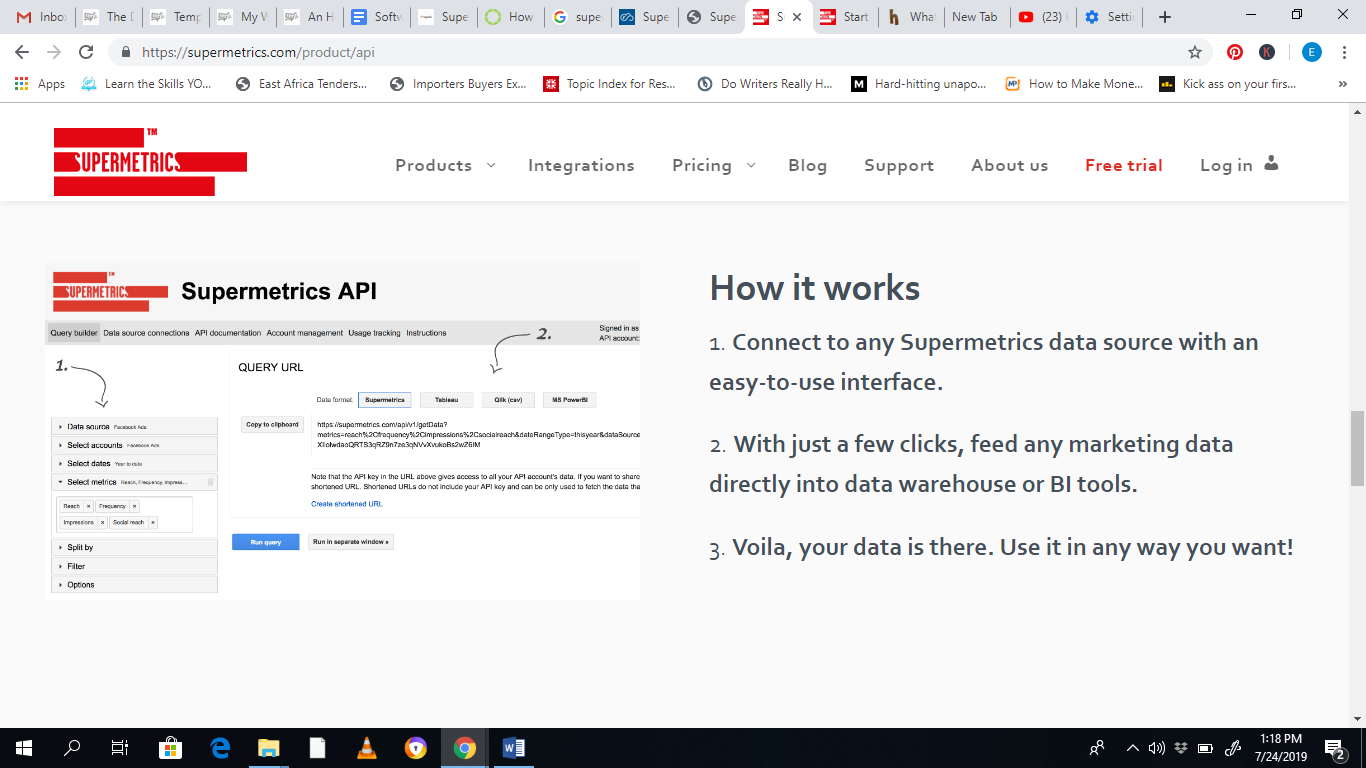Open the Pinterest extension

pos(1235,52)
